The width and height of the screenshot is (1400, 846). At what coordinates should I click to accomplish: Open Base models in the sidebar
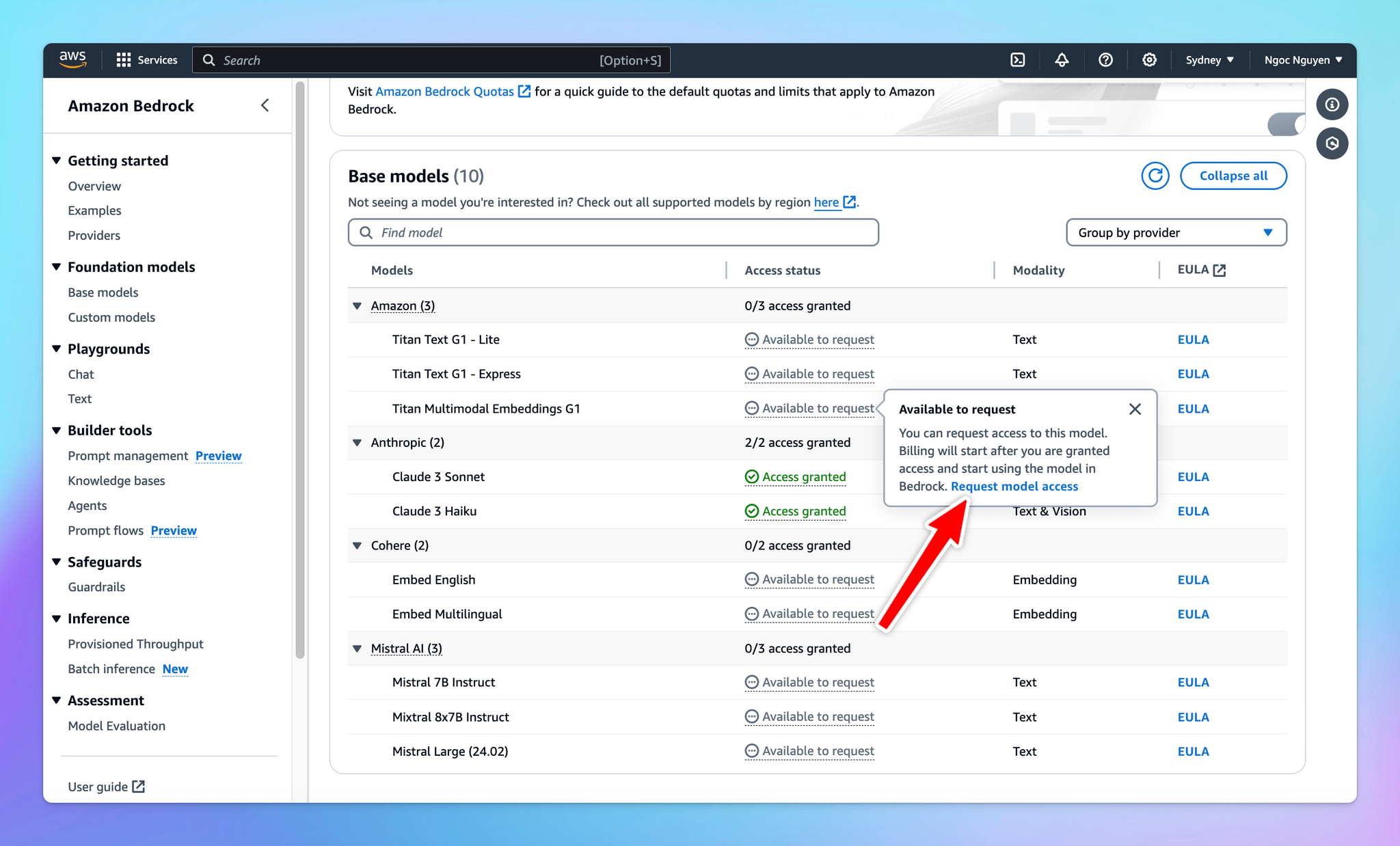coord(103,292)
